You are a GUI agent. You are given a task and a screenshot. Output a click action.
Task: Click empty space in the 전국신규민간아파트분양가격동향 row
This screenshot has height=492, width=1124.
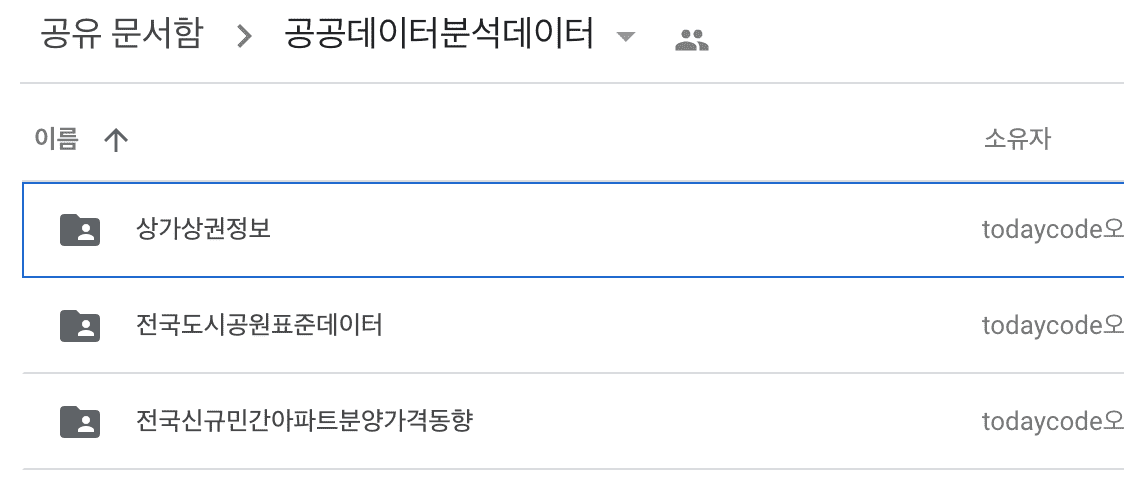[x=720, y=422]
